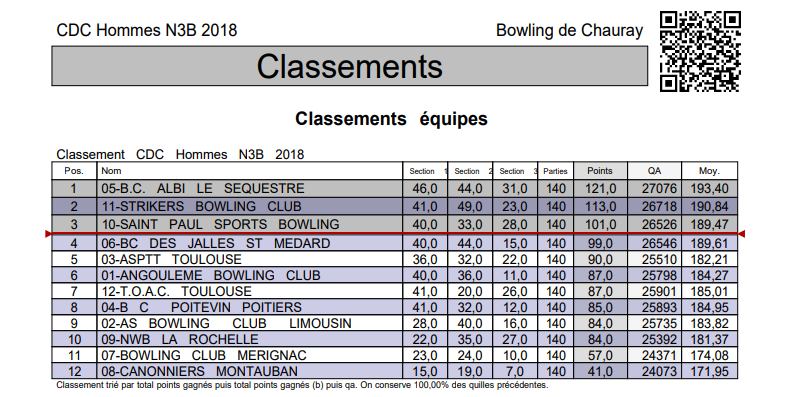786x397 pixels.
Task: Click the QR code image
Action: pos(700,52)
